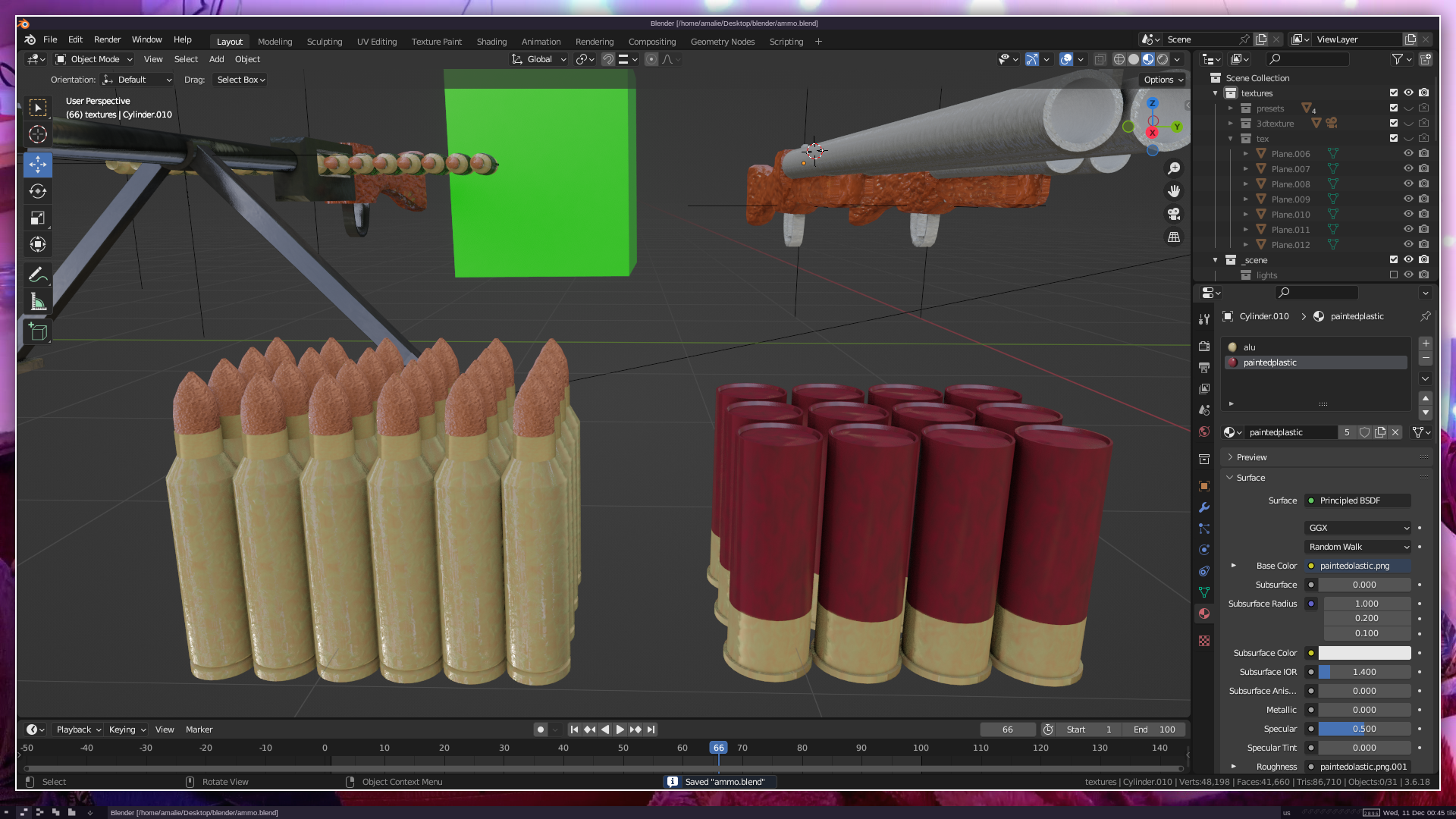The height and width of the screenshot is (819, 1456).
Task: Switch to the Shading workspace tab
Action: [x=491, y=42]
